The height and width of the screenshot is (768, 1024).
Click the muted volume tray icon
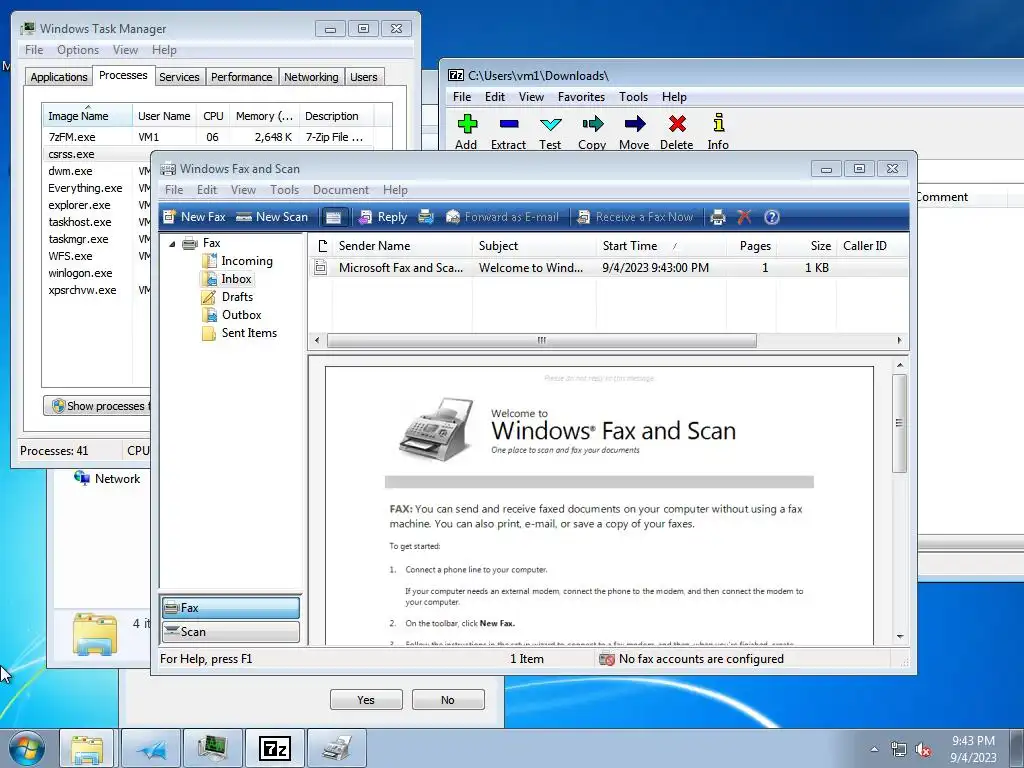tap(923, 750)
